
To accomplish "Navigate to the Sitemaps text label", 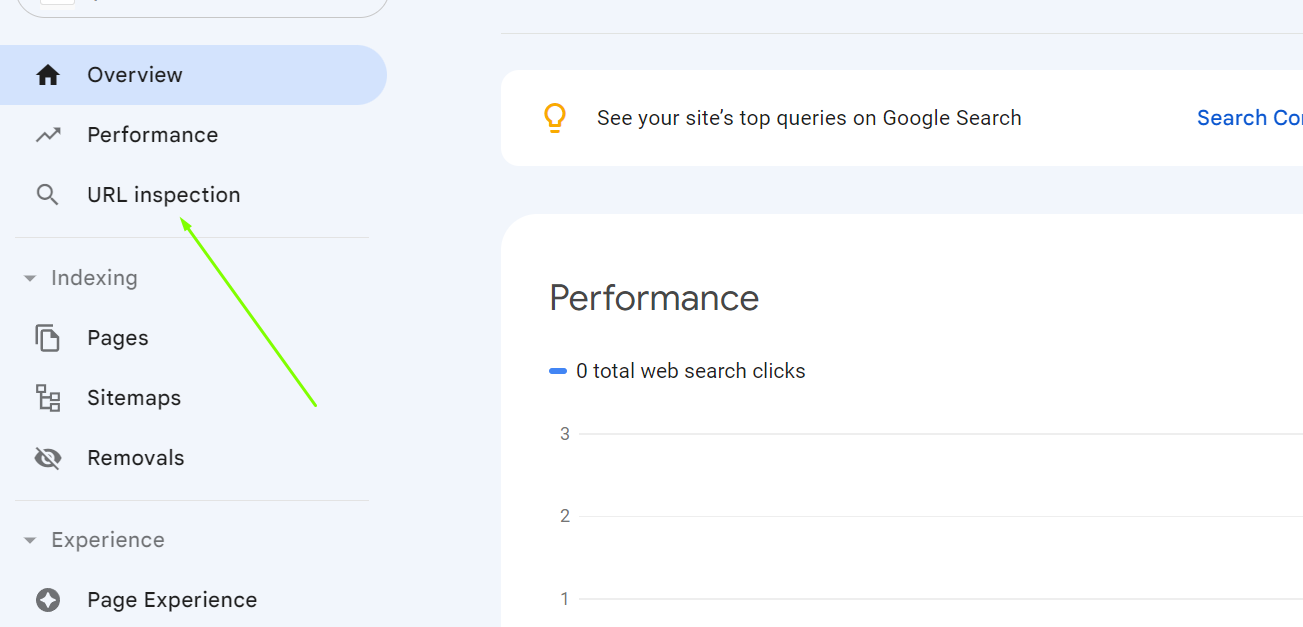I will [x=134, y=398].
